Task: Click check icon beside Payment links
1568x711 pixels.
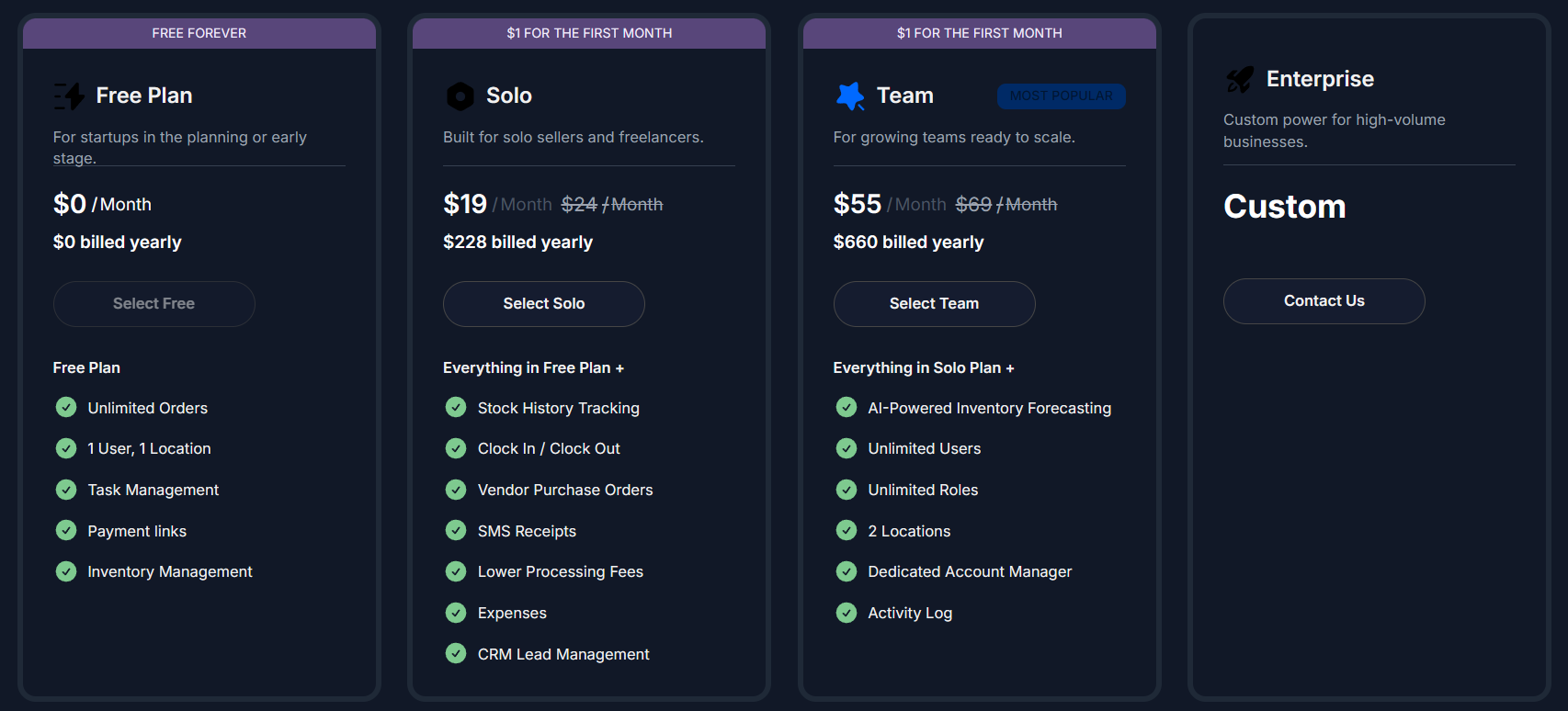Action: 66,530
